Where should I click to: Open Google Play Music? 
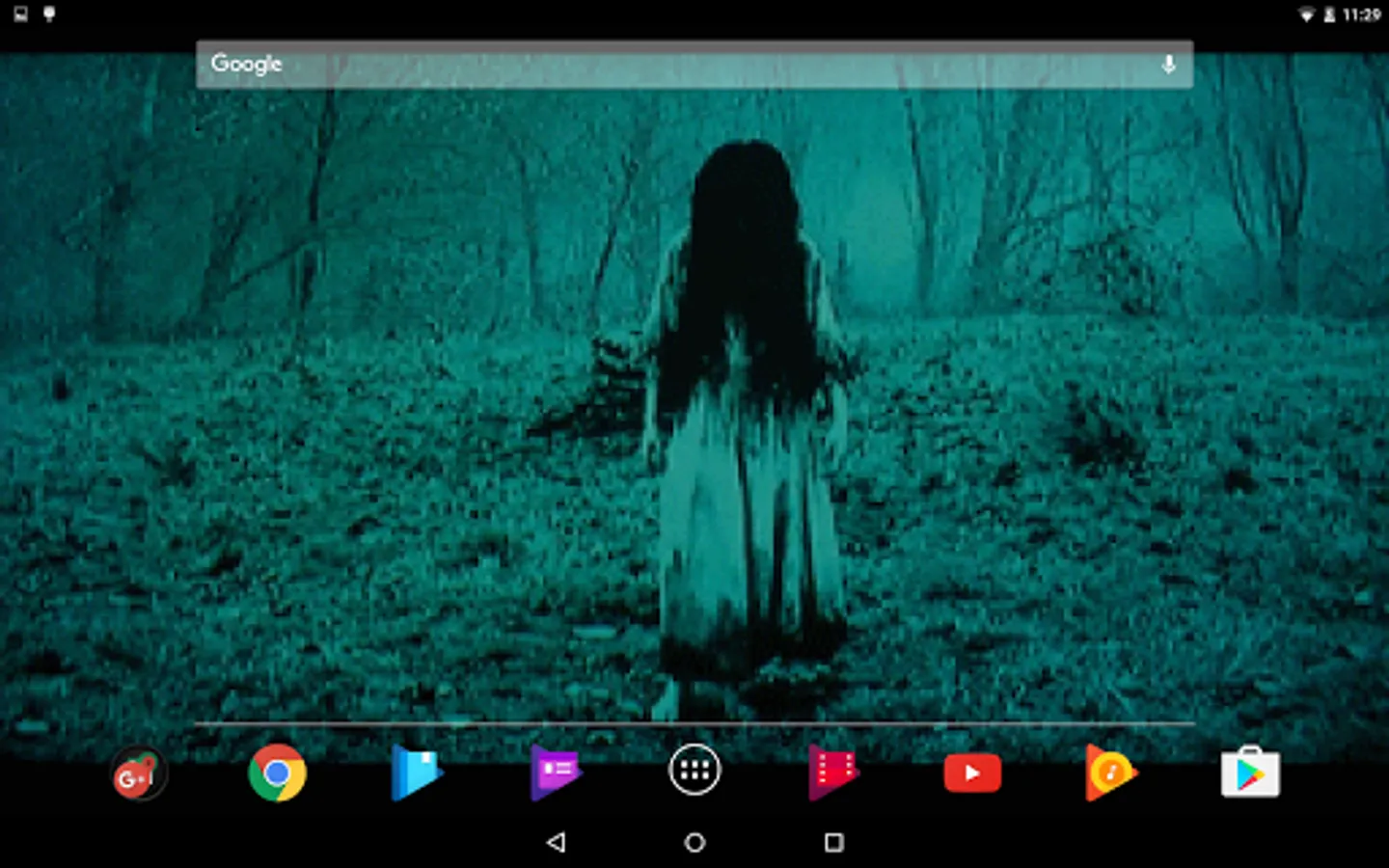[1111, 773]
